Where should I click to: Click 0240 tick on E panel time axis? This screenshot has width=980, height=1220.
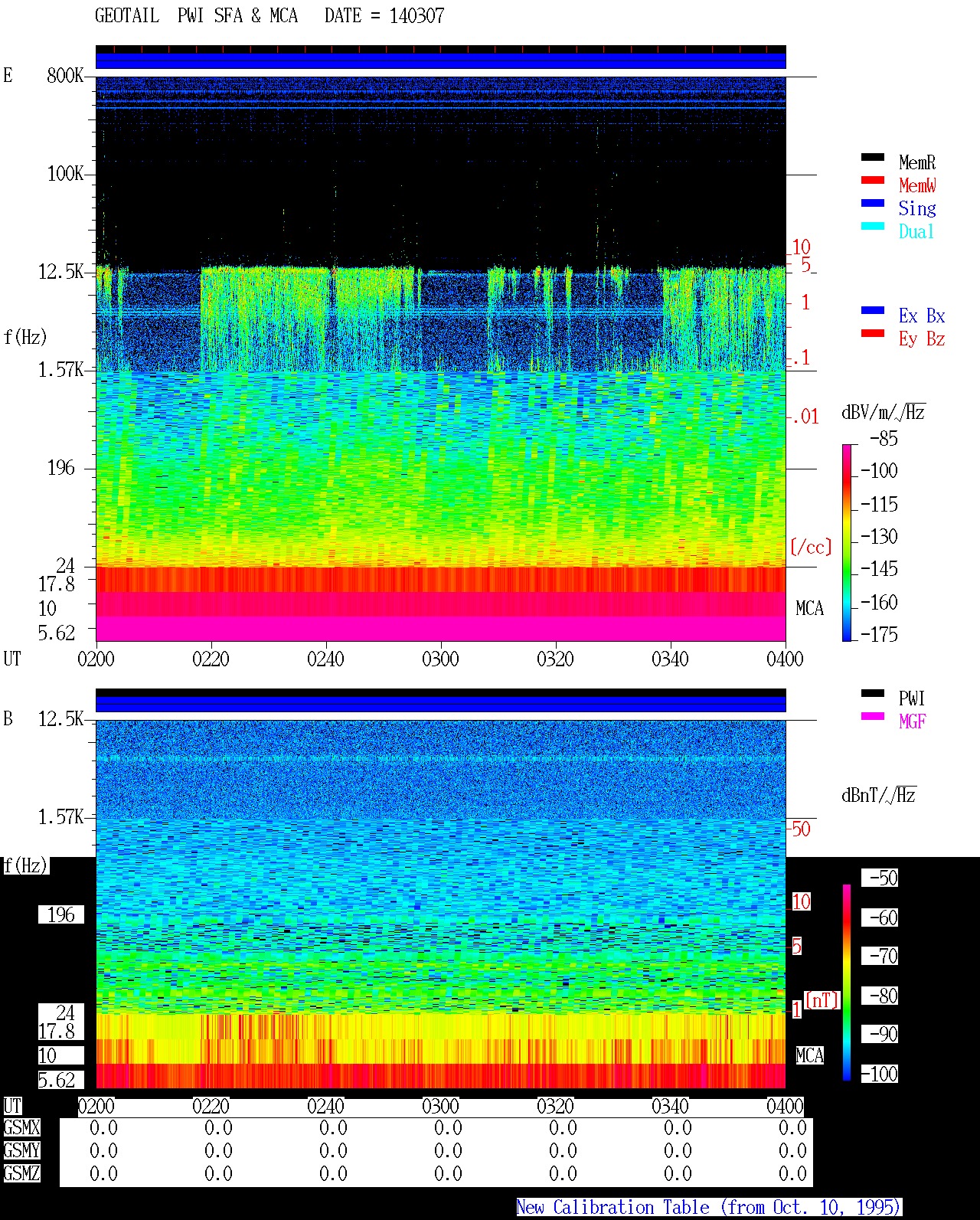tap(326, 659)
